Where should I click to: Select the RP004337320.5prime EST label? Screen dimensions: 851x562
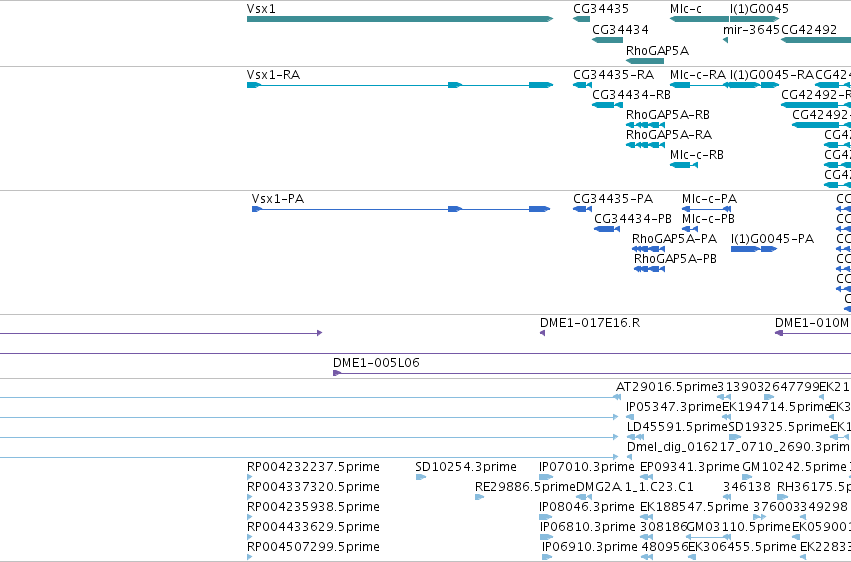point(313,487)
